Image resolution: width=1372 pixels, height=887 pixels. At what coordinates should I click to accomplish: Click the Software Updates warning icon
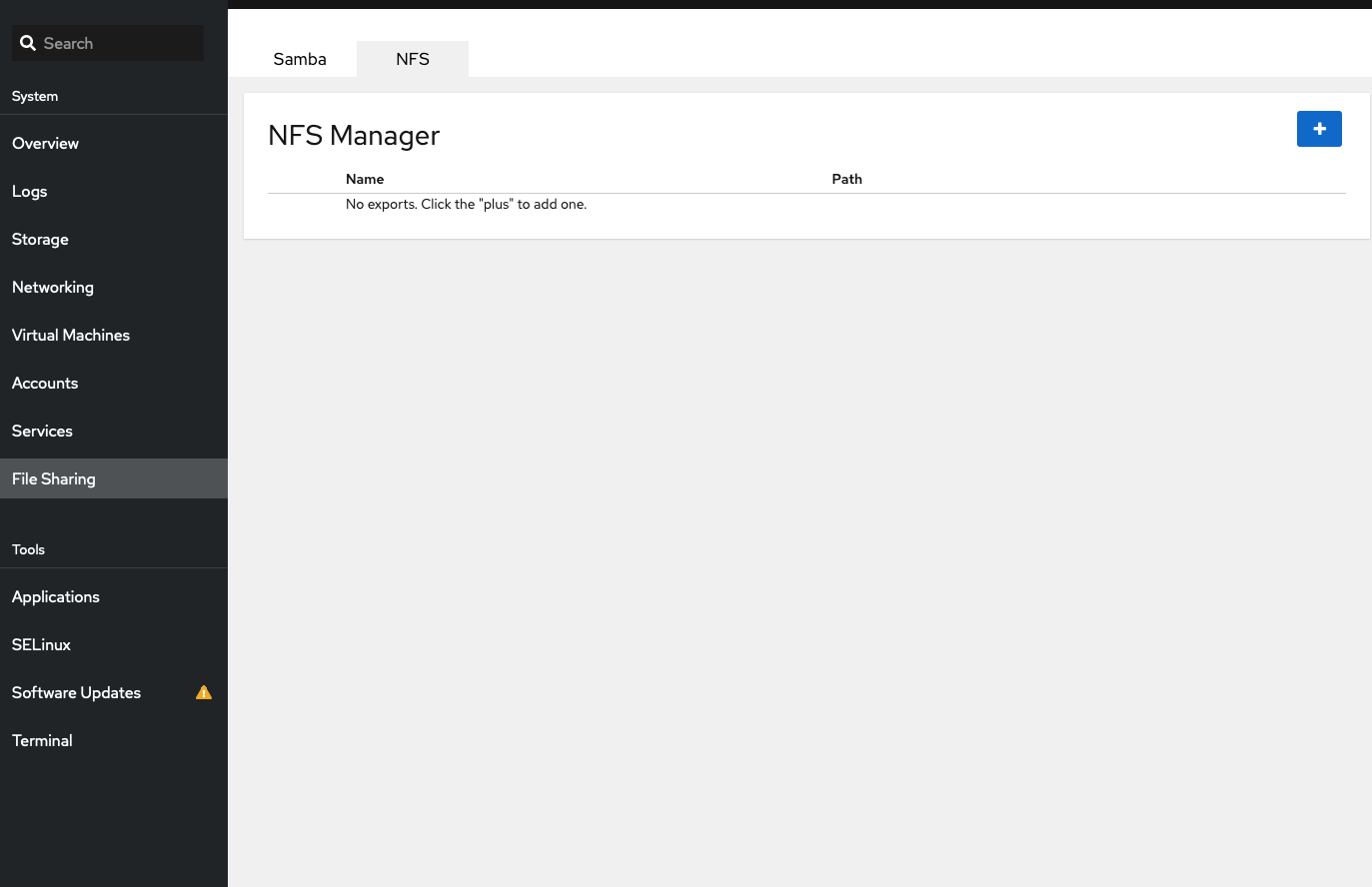point(204,692)
